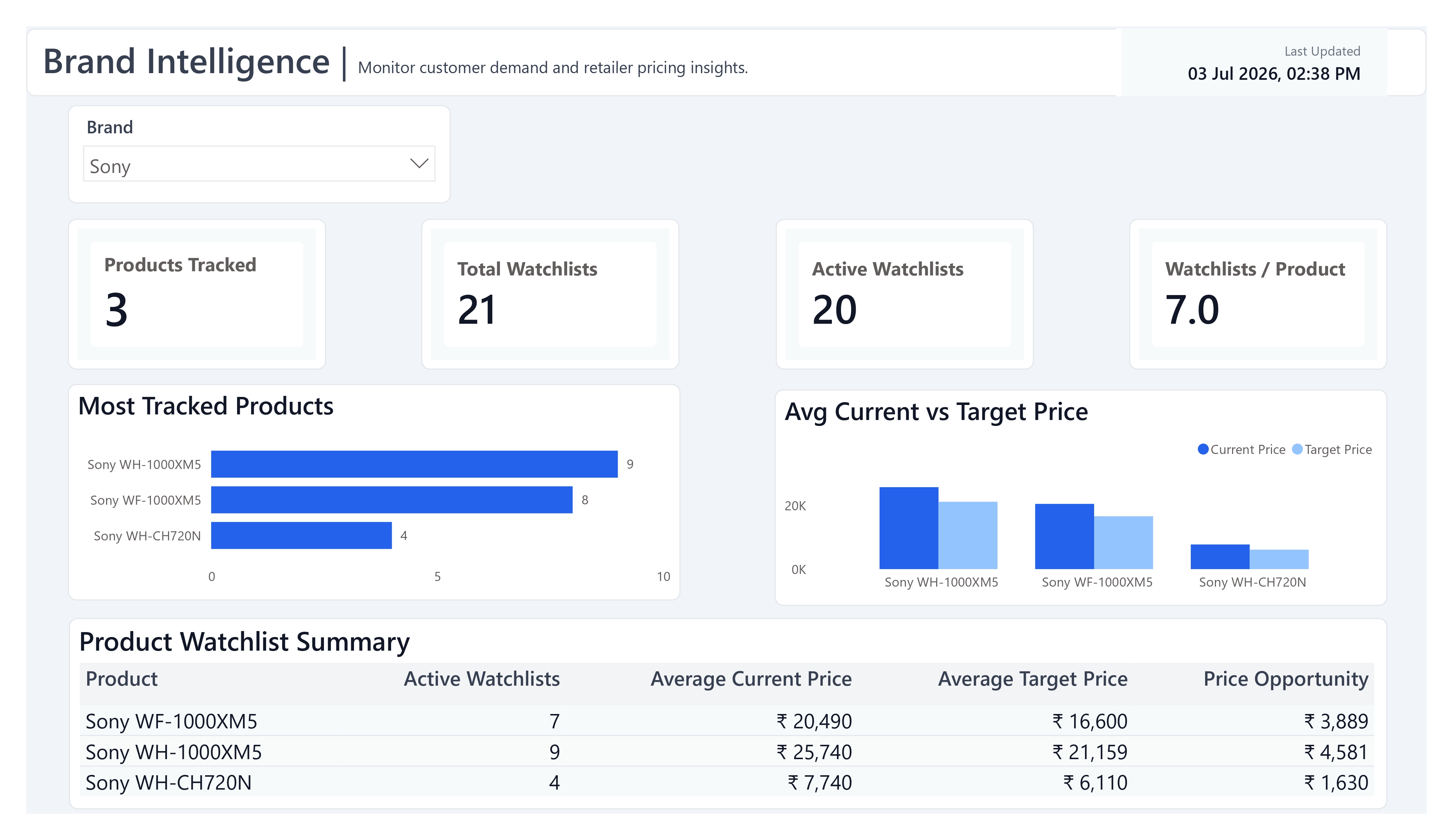Click the Current Price legend dot
This screenshot has height=840, width=1453.
(1203, 449)
